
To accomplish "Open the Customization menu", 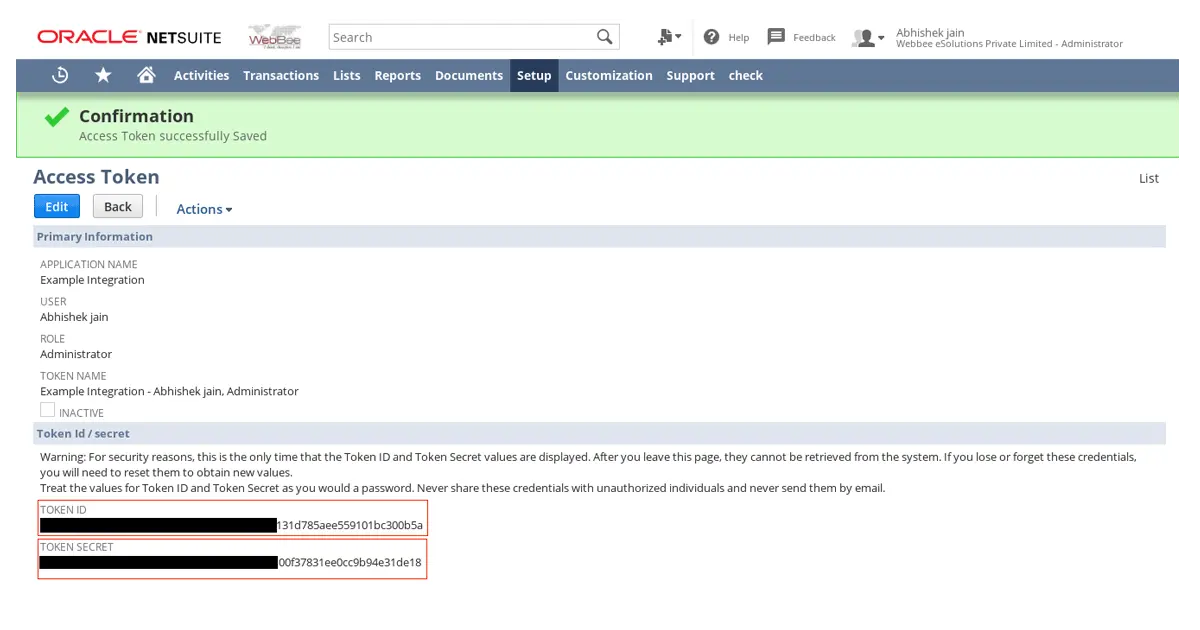I will [609, 75].
